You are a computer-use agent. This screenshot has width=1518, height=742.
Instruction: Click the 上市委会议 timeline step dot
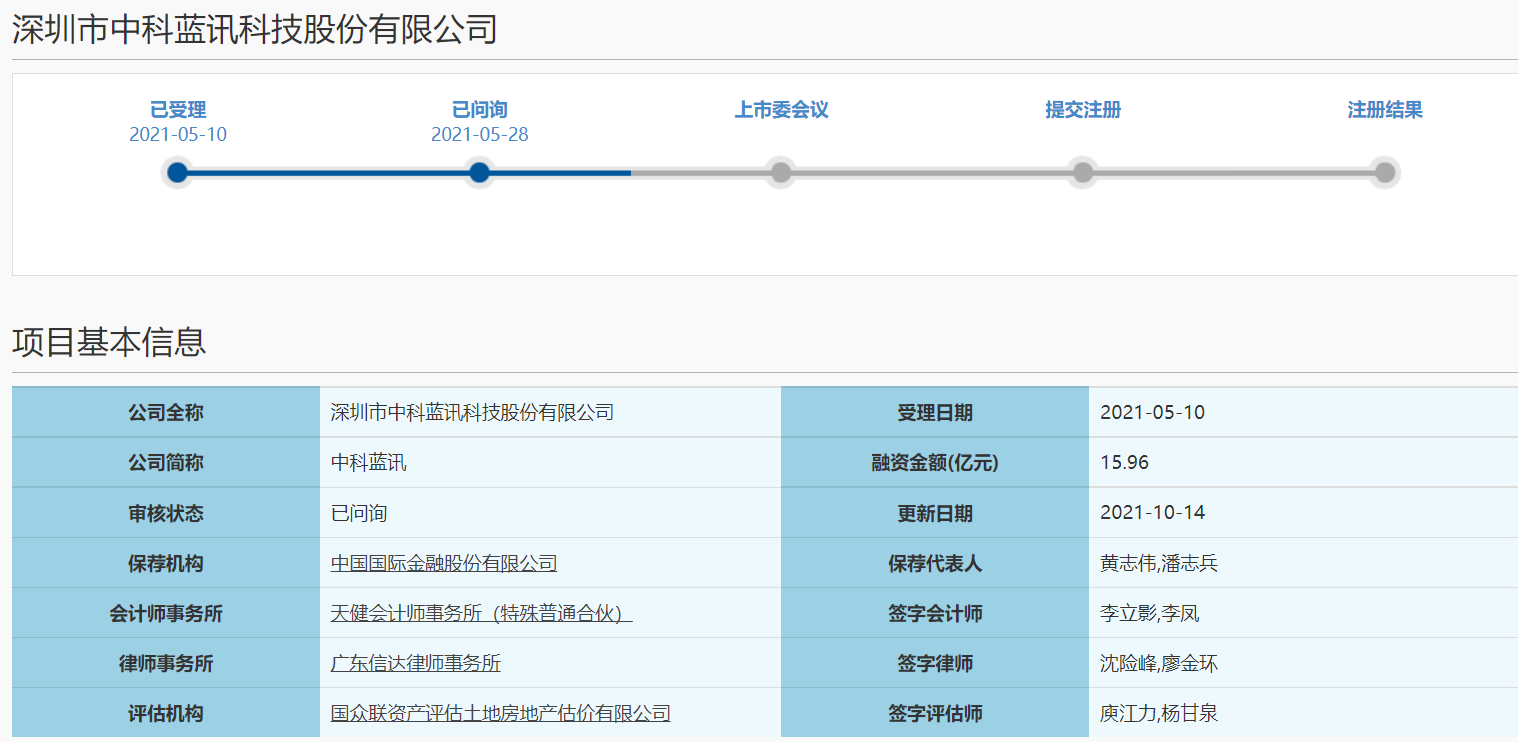point(781,173)
